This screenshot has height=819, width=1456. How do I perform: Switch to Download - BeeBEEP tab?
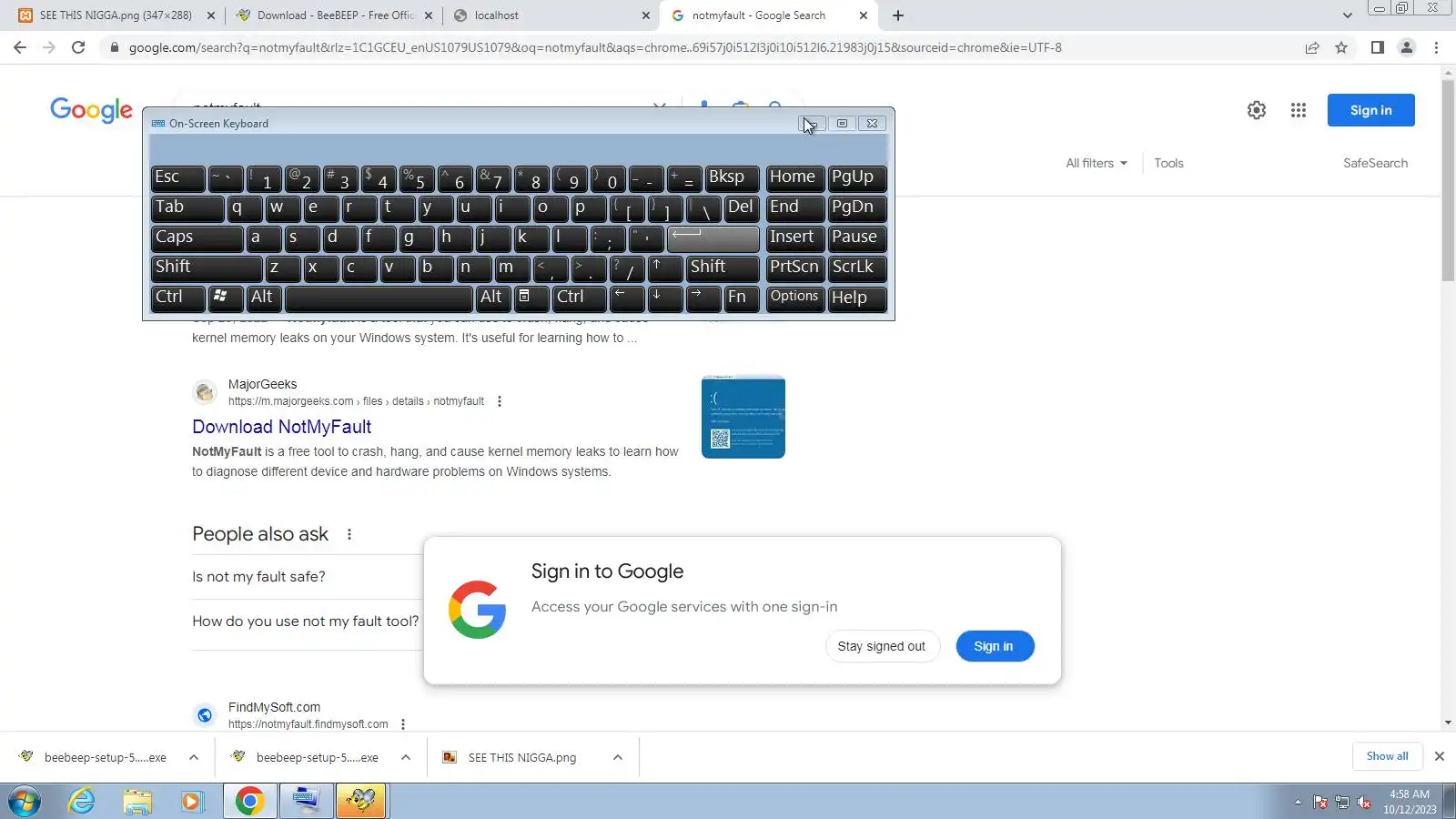tap(335, 15)
